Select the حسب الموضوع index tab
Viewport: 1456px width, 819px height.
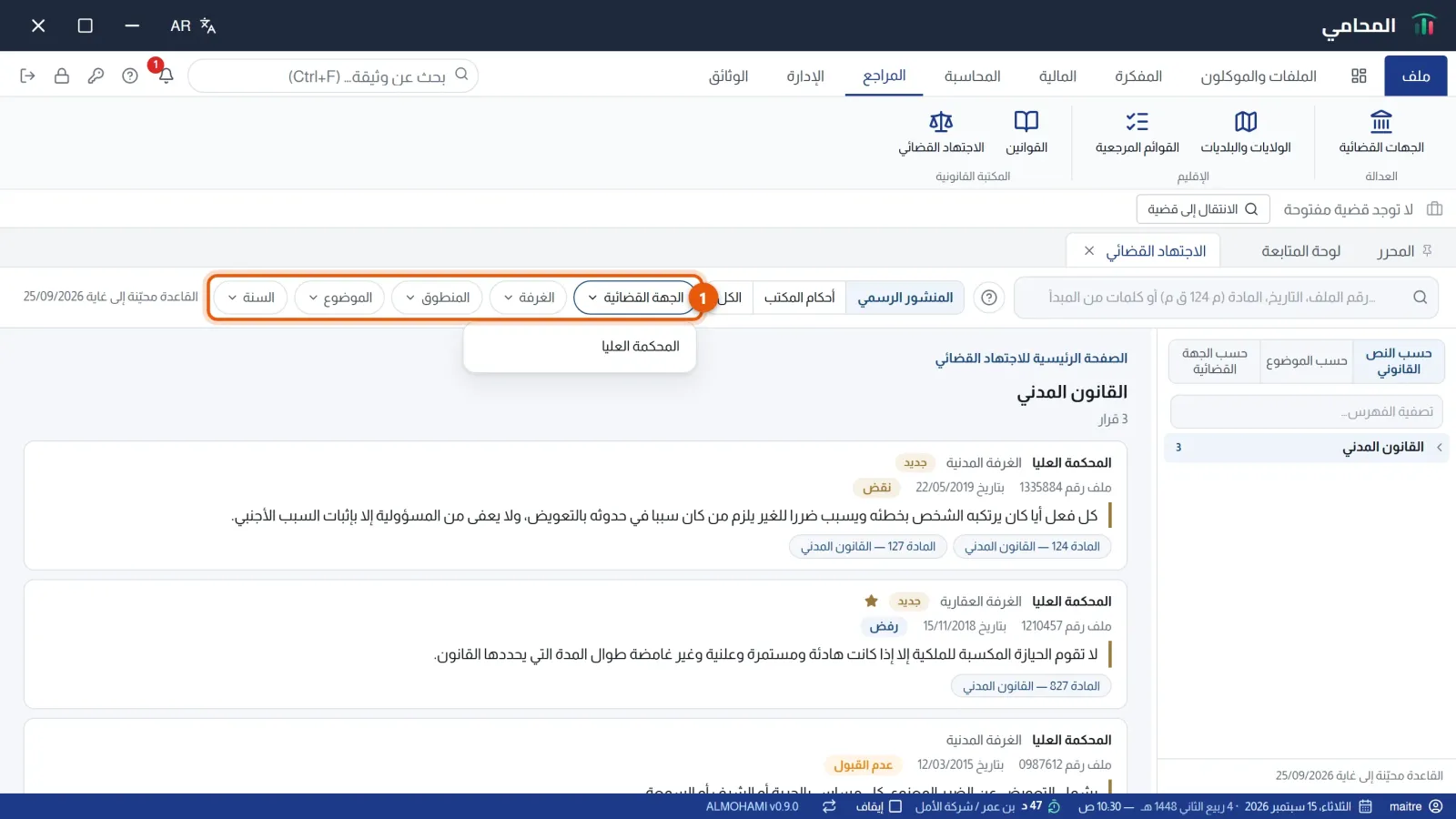(x=1306, y=361)
